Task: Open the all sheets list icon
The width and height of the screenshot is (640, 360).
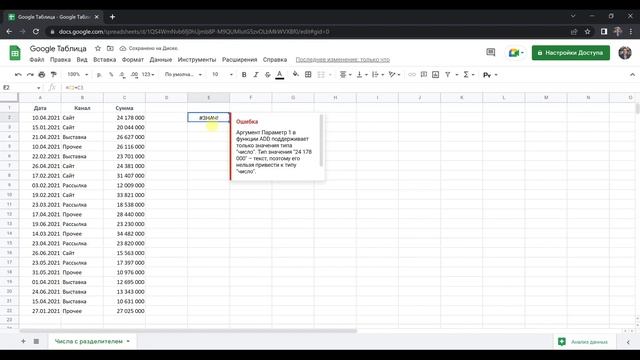Action: 36,341
